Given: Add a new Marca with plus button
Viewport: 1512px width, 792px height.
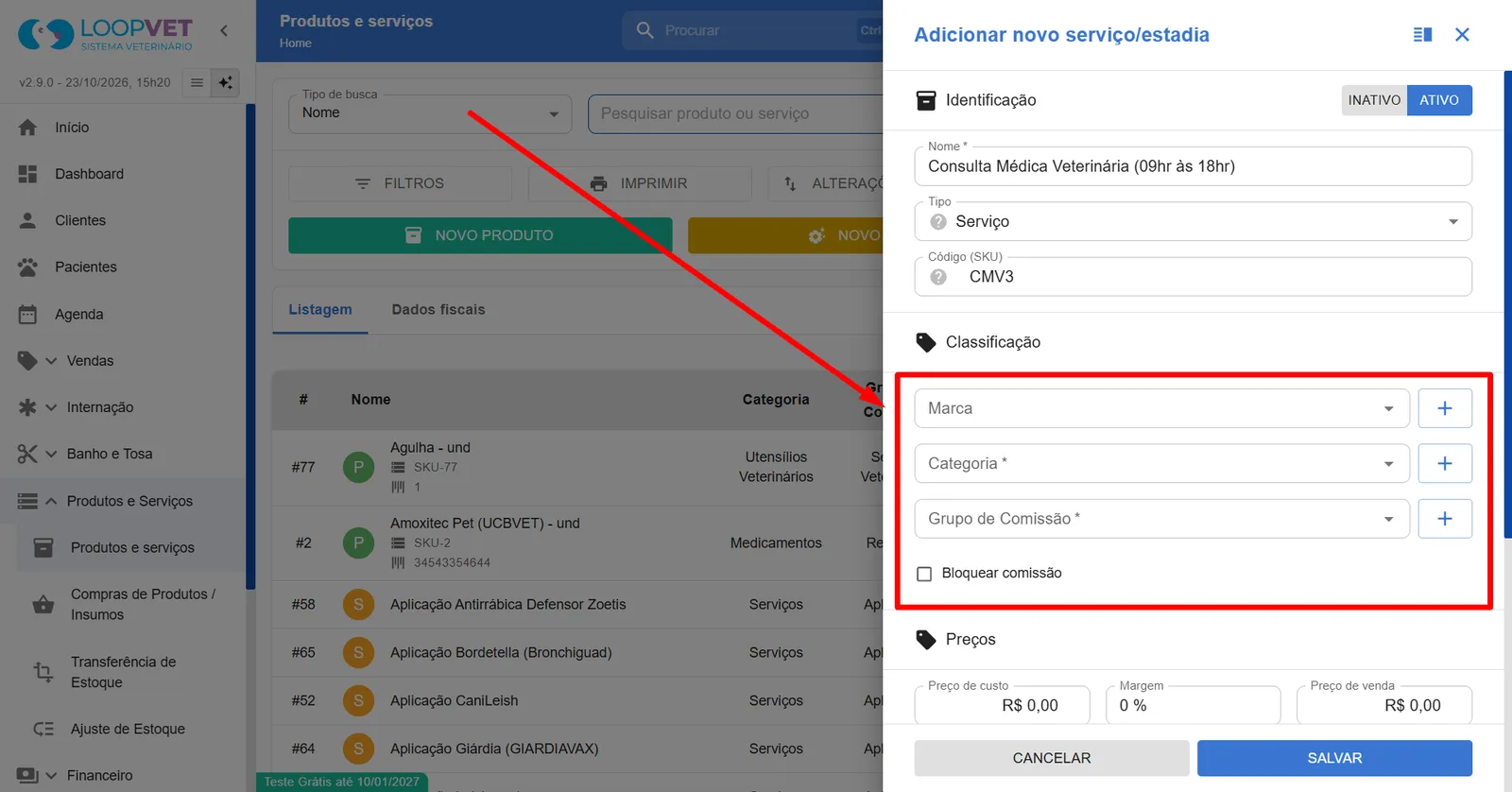Looking at the screenshot, I should [x=1445, y=408].
